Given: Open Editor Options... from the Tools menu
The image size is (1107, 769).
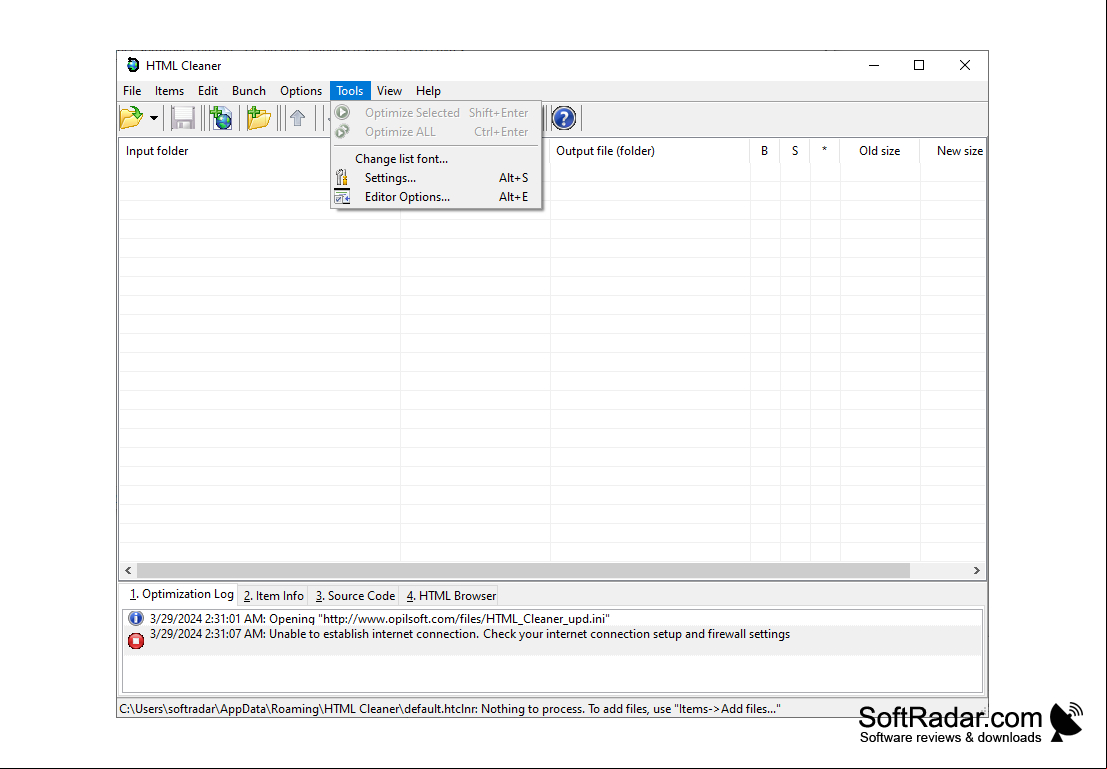Looking at the screenshot, I should click(436, 197).
